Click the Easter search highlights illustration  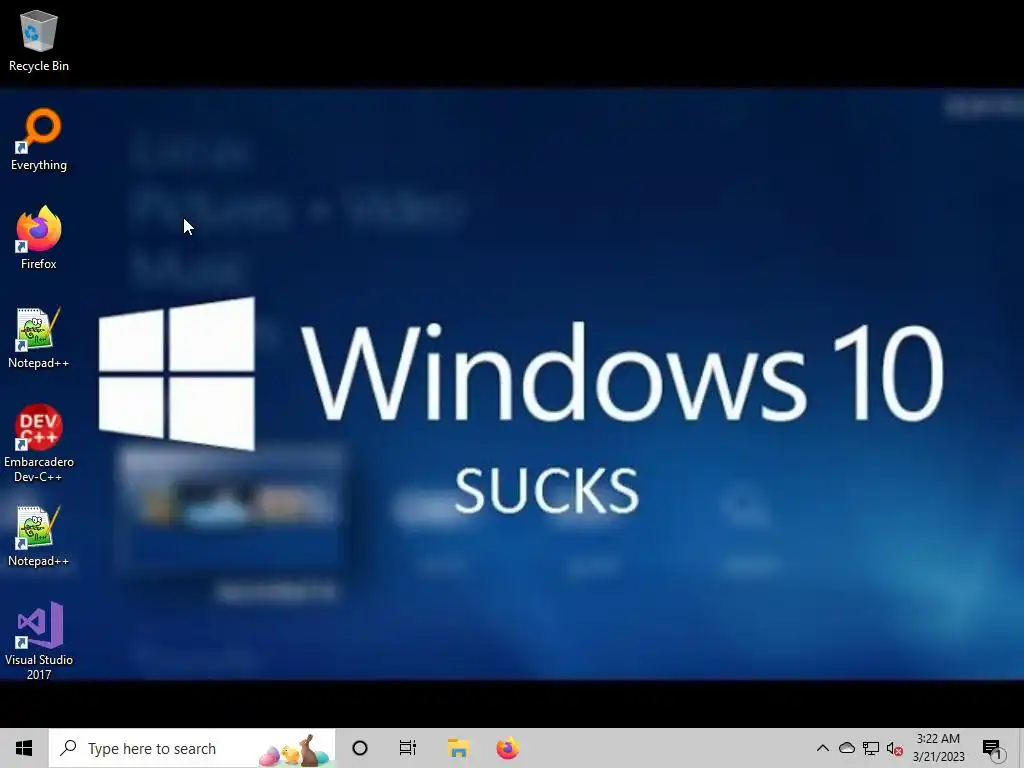(x=293, y=750)
